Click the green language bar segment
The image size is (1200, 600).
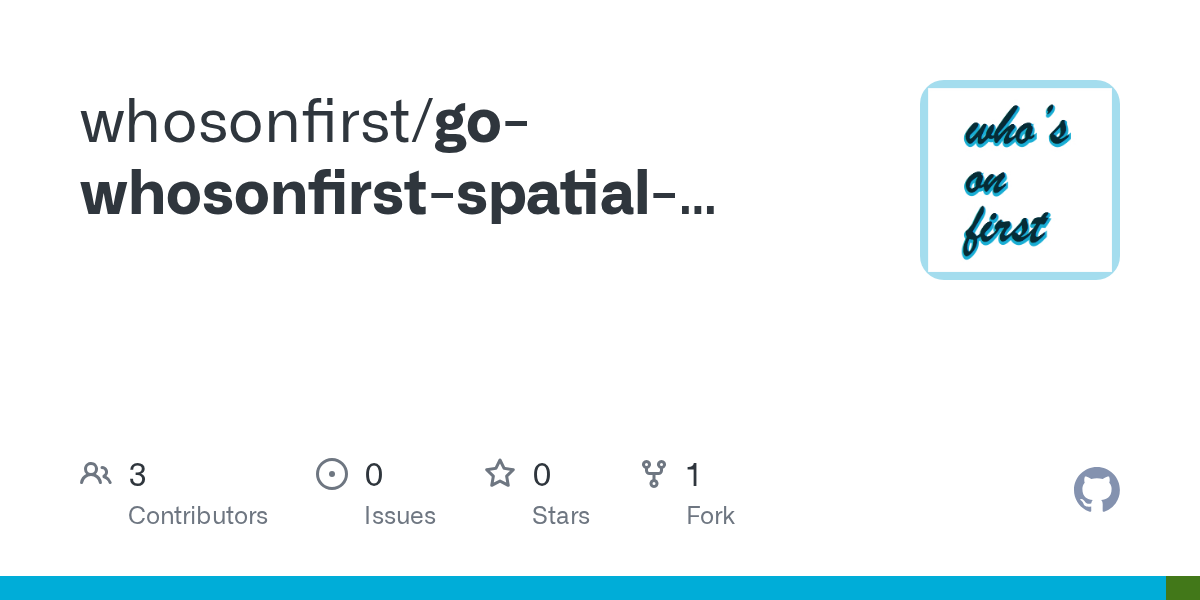coord(1183,588)
